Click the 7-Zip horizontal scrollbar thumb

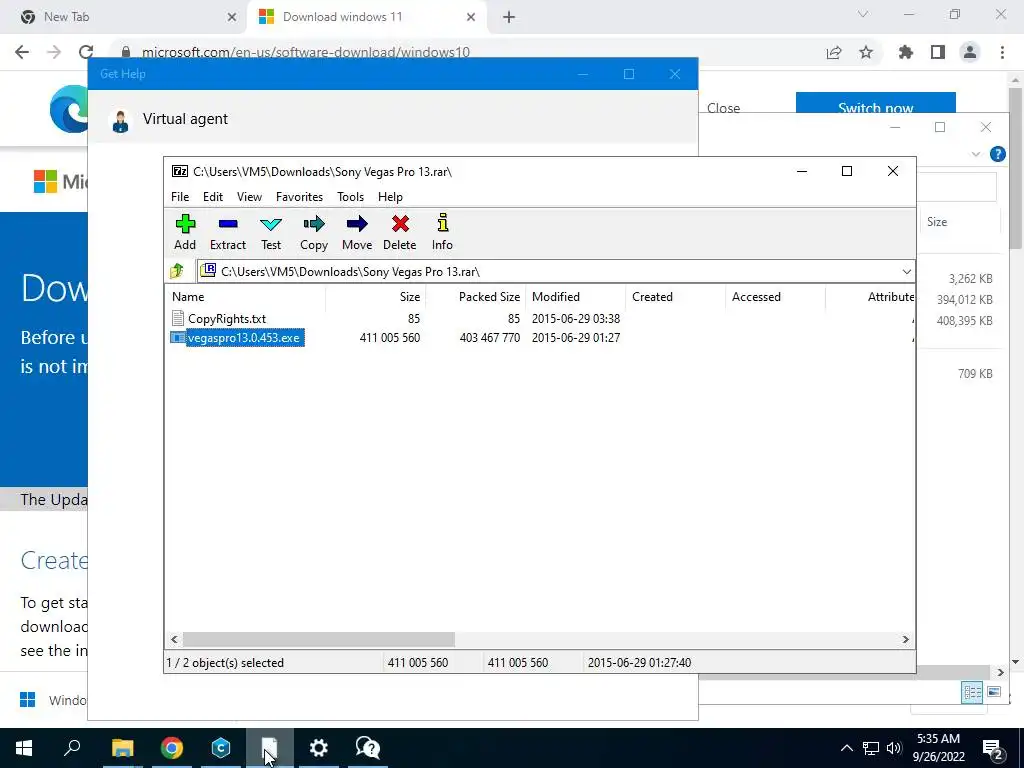(x=319, y=639)
